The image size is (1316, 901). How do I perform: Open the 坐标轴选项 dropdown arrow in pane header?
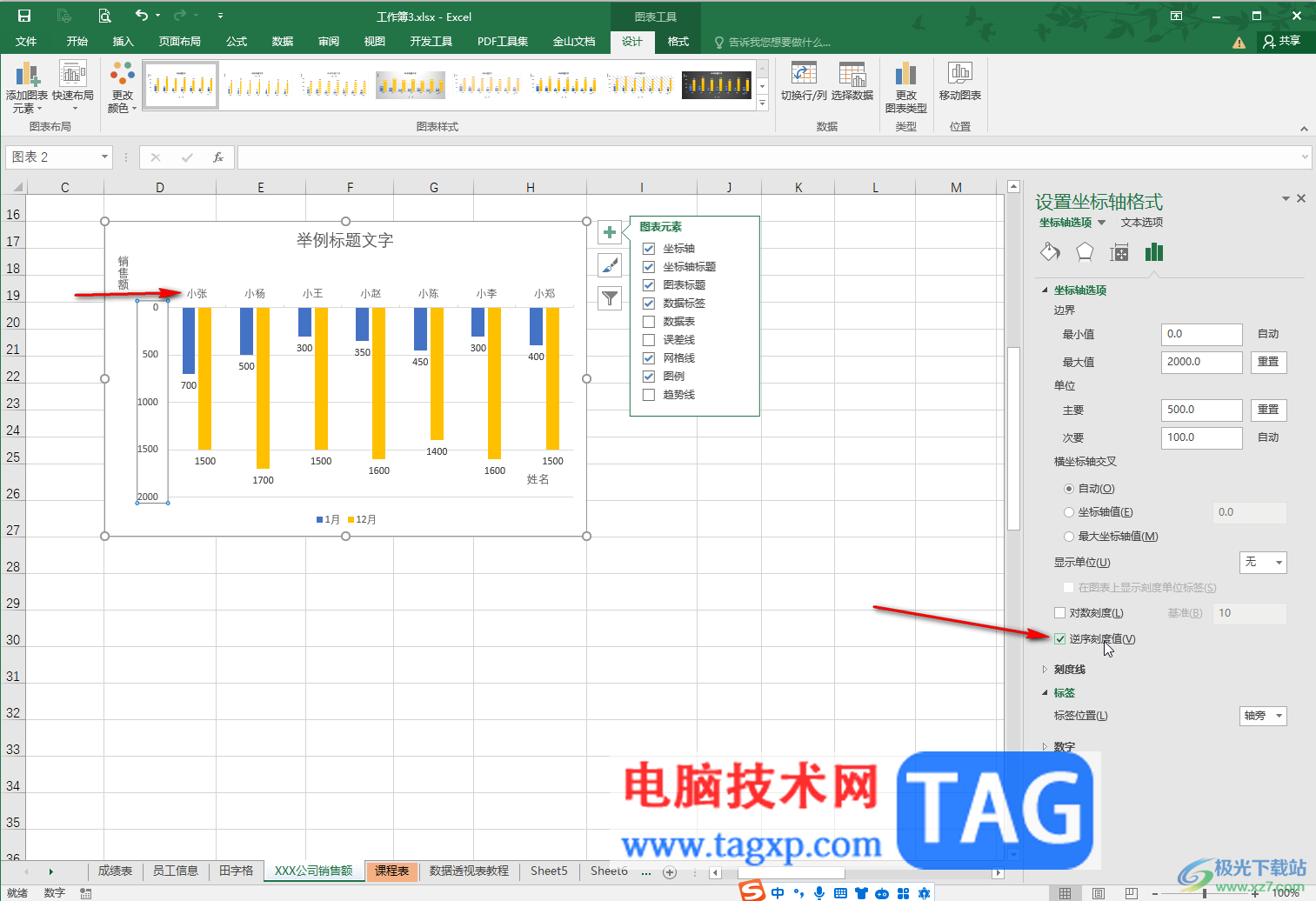tap(1101, 223)
